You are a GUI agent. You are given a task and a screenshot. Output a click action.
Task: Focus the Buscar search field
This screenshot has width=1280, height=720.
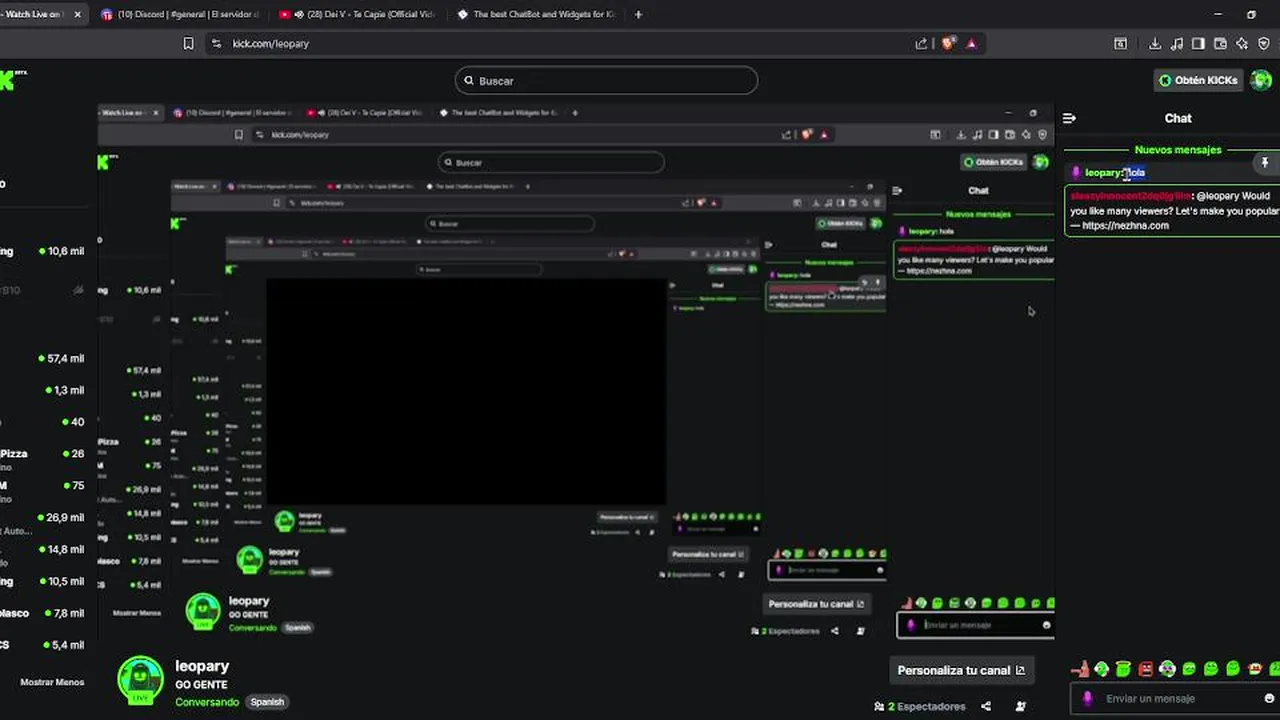click(606, 81)
